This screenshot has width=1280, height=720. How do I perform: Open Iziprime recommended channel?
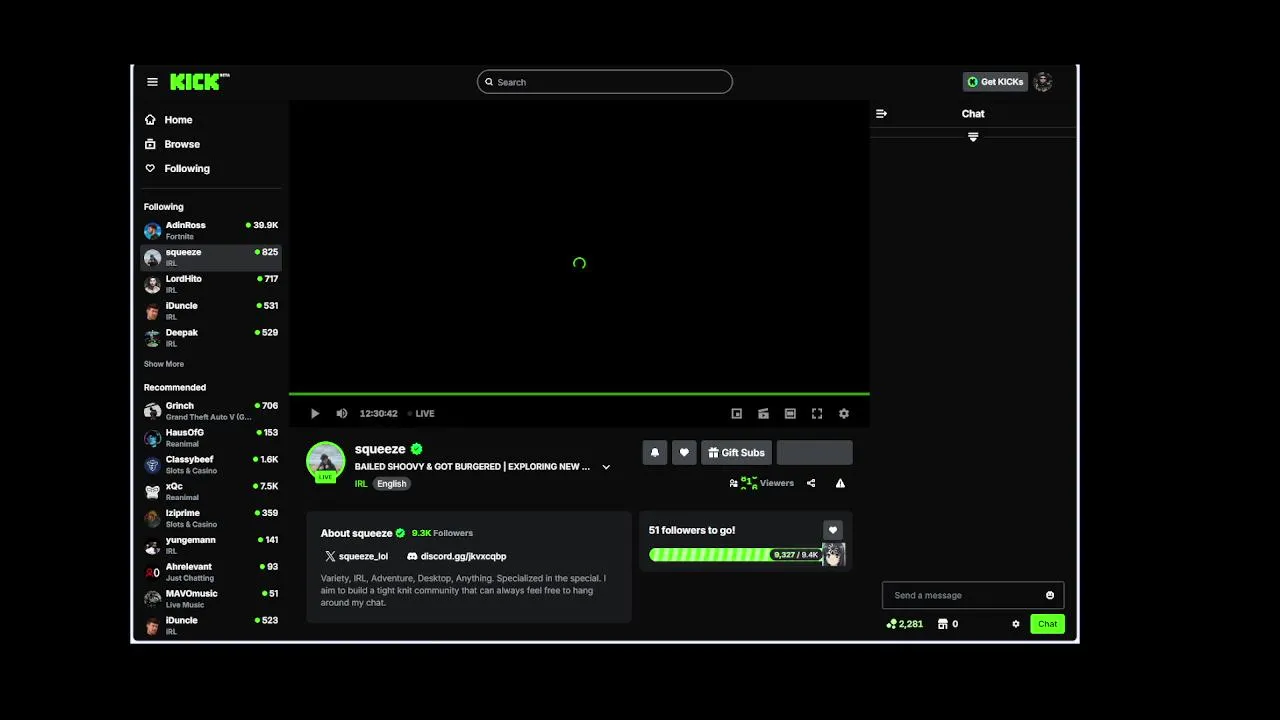(x=211, y=518)
